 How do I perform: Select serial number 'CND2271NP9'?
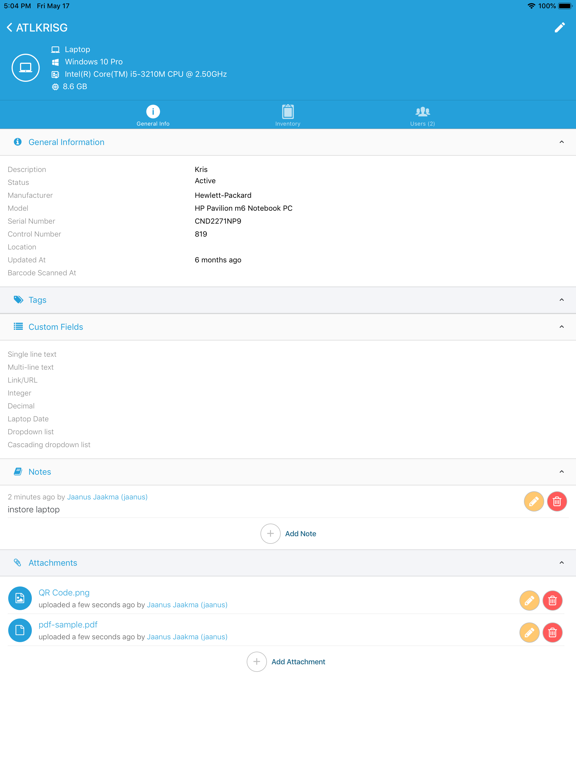[x=218, y=221]
